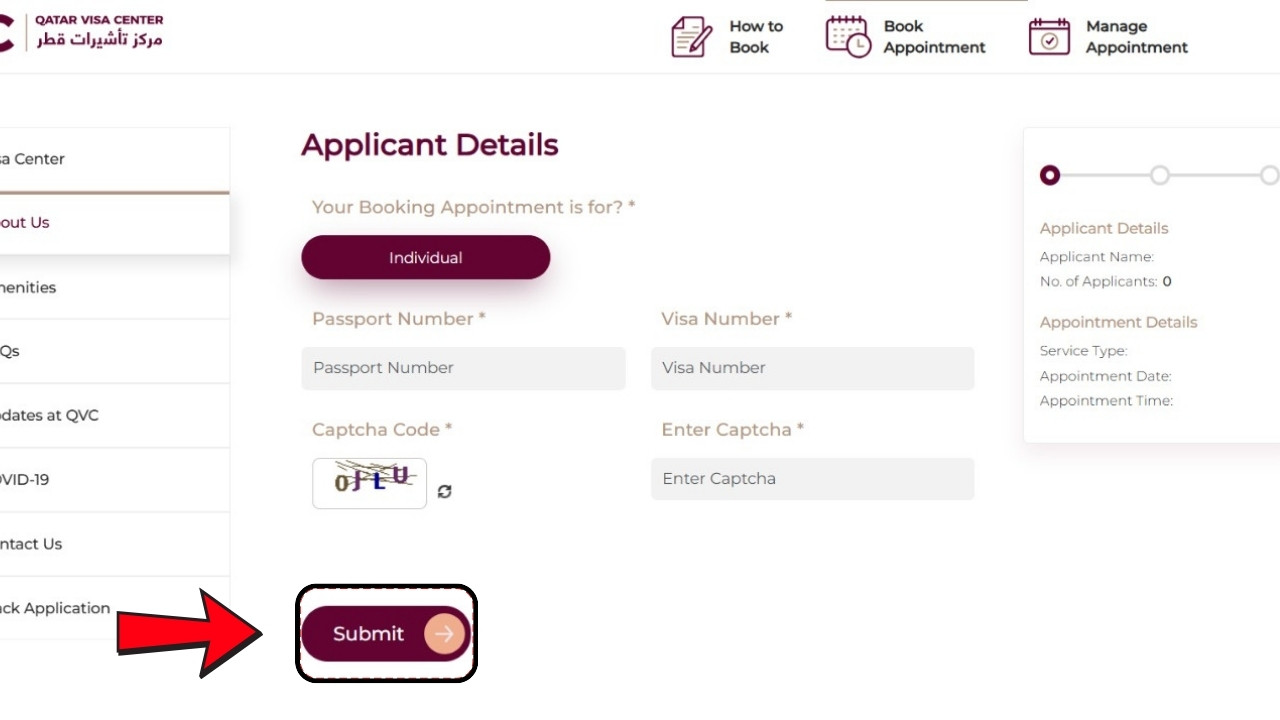Click the Book Appointment calendar icon
Image resolution: width=1280 pixels, height=720 pixels.
pos(848,36)
